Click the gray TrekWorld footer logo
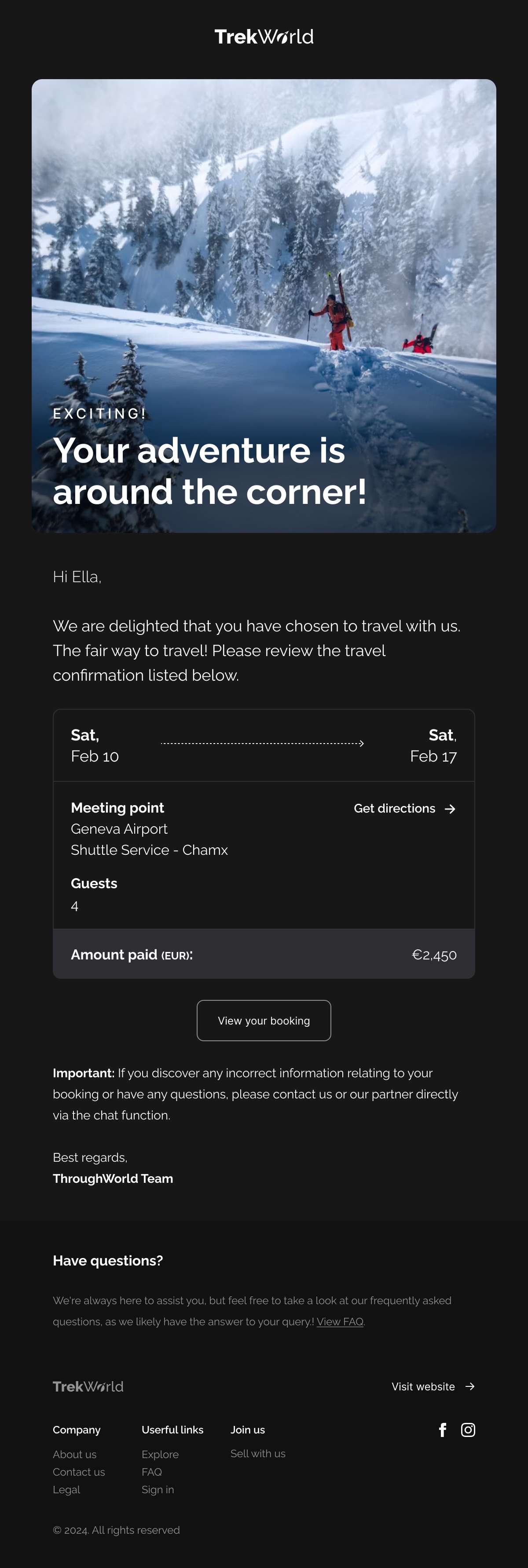Image resolution: width=528 pixels, height=1568 pixels. pos(88,1386)
